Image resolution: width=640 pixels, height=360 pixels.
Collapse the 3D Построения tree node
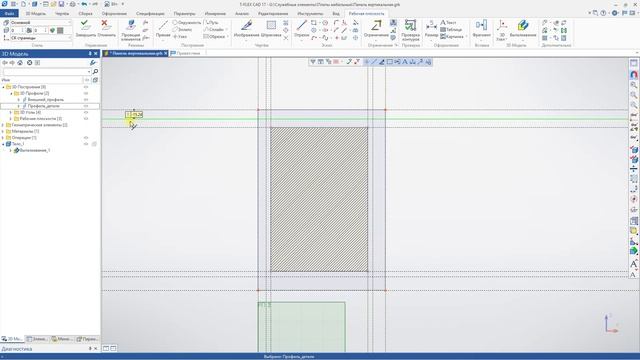(3, 87)
